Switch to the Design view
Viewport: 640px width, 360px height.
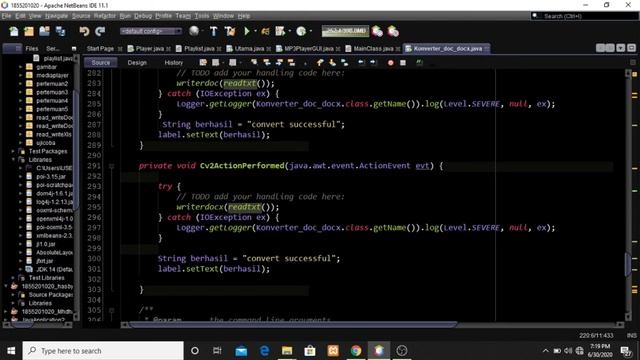tap(137, 62)
